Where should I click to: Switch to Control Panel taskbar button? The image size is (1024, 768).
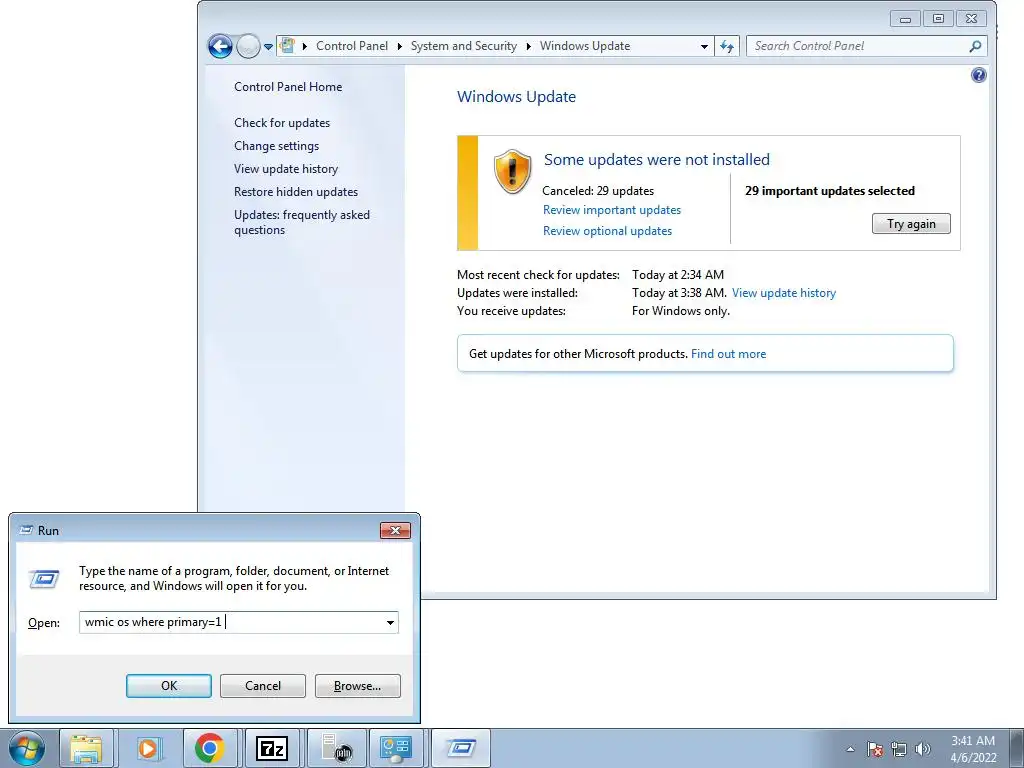(396, 748)
